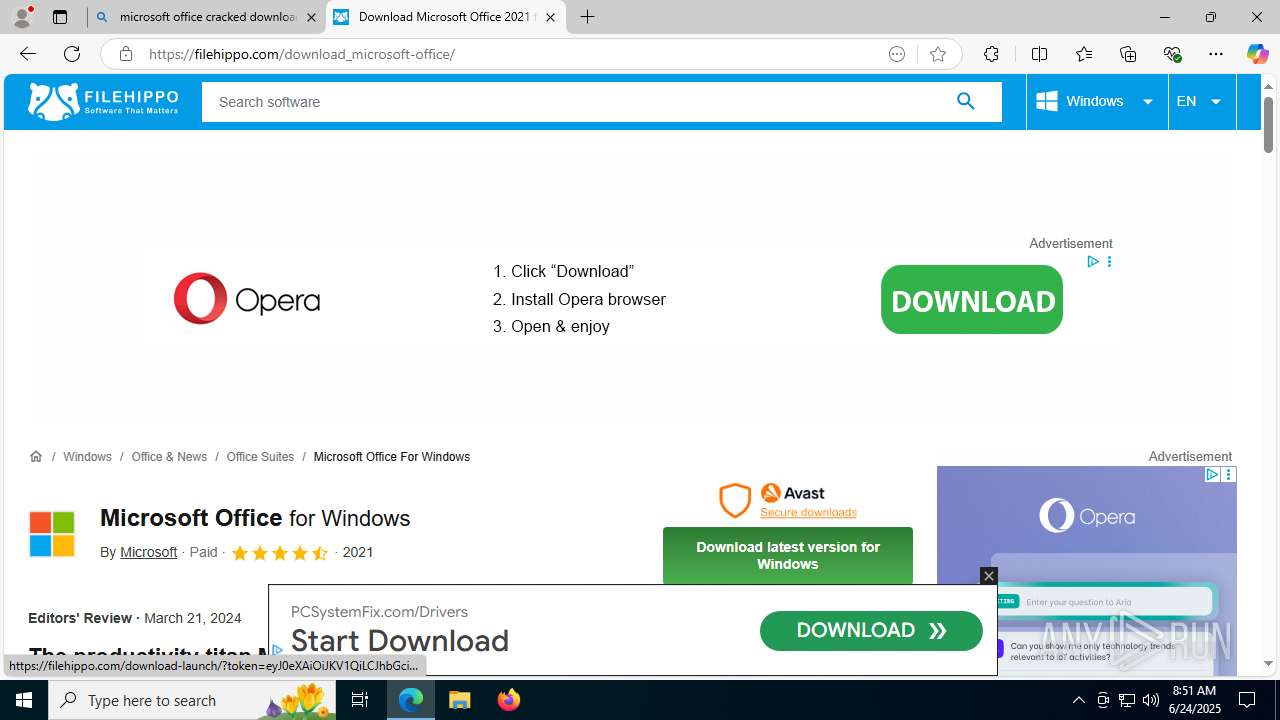
Task: Click the green Opera DOWNLOAD button
Action: pos(972,300)
